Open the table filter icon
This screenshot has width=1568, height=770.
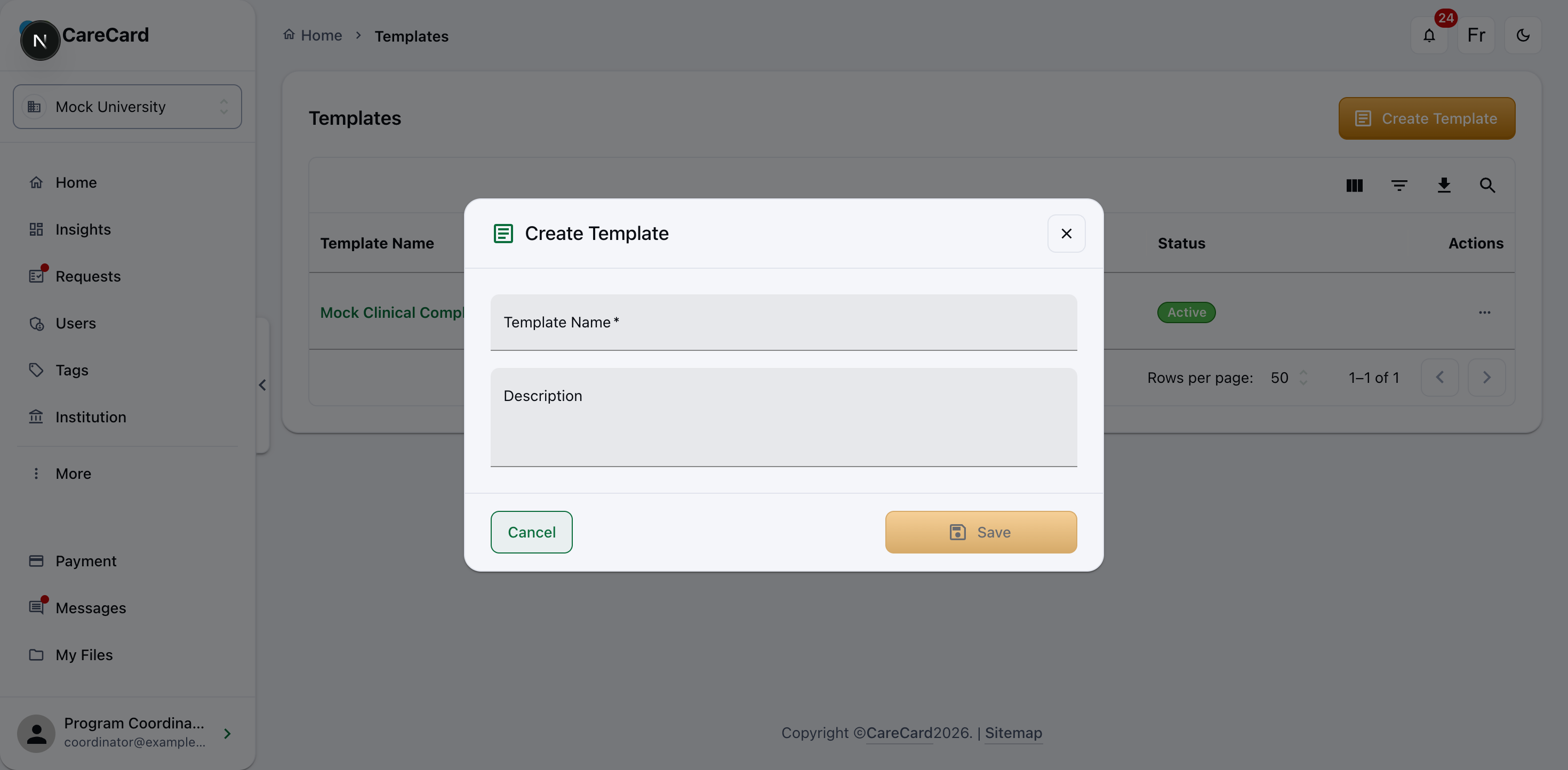[x=1399, y=186]
